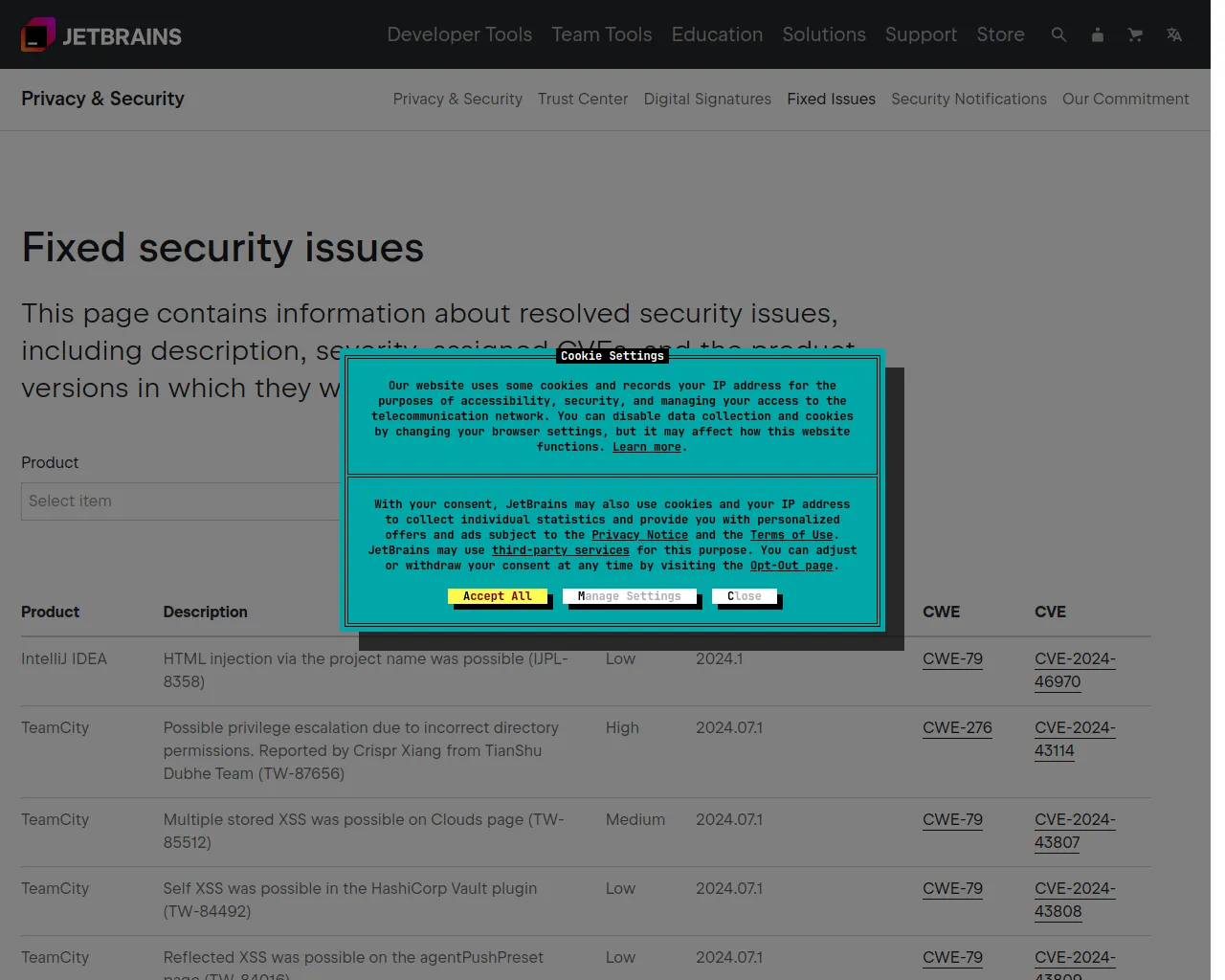
Task: Open the Support menu
Action: coord(921,34)
